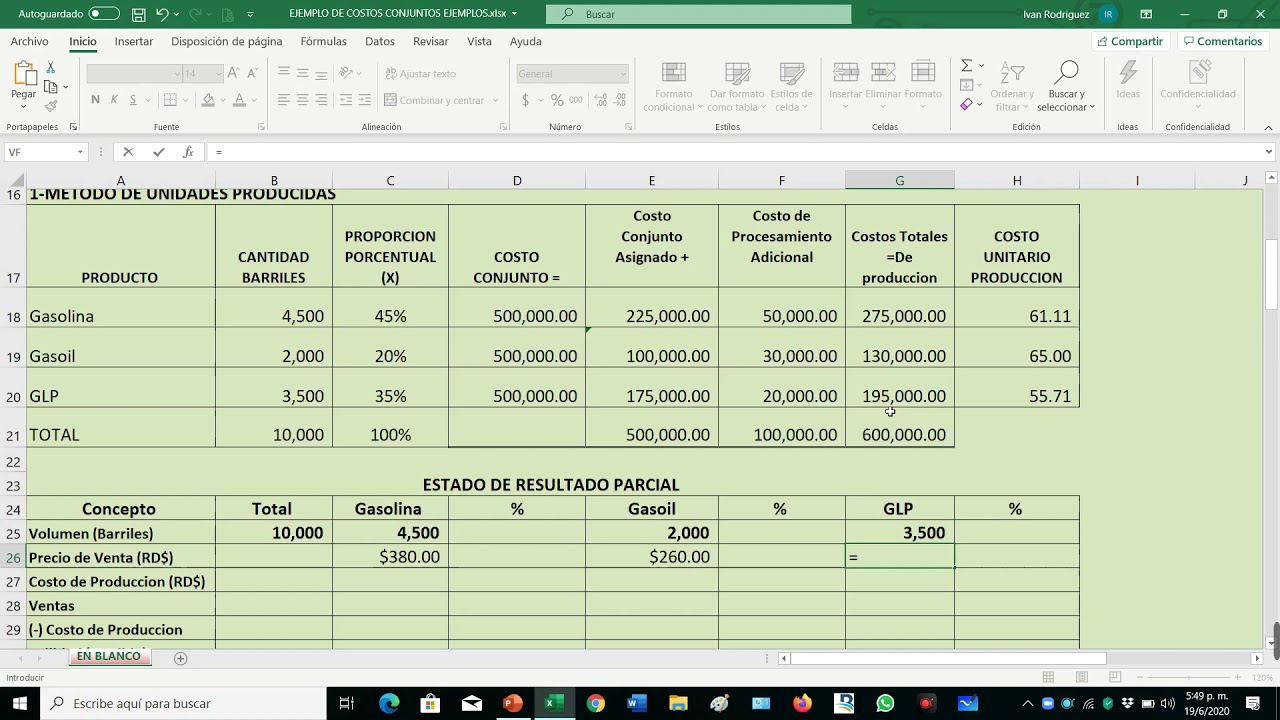Click the Buscar search box in title bar

(x=698, y=14)
